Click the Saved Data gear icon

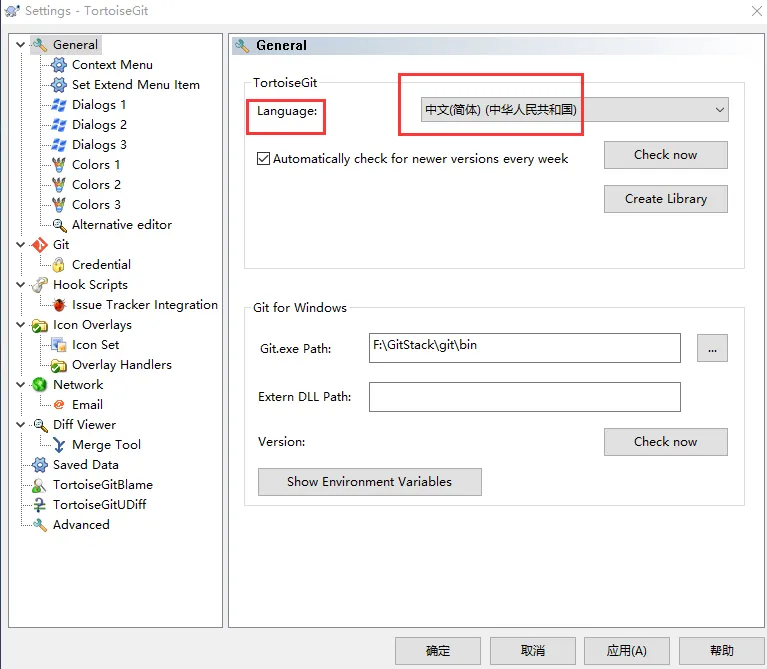tap(40, 465)
